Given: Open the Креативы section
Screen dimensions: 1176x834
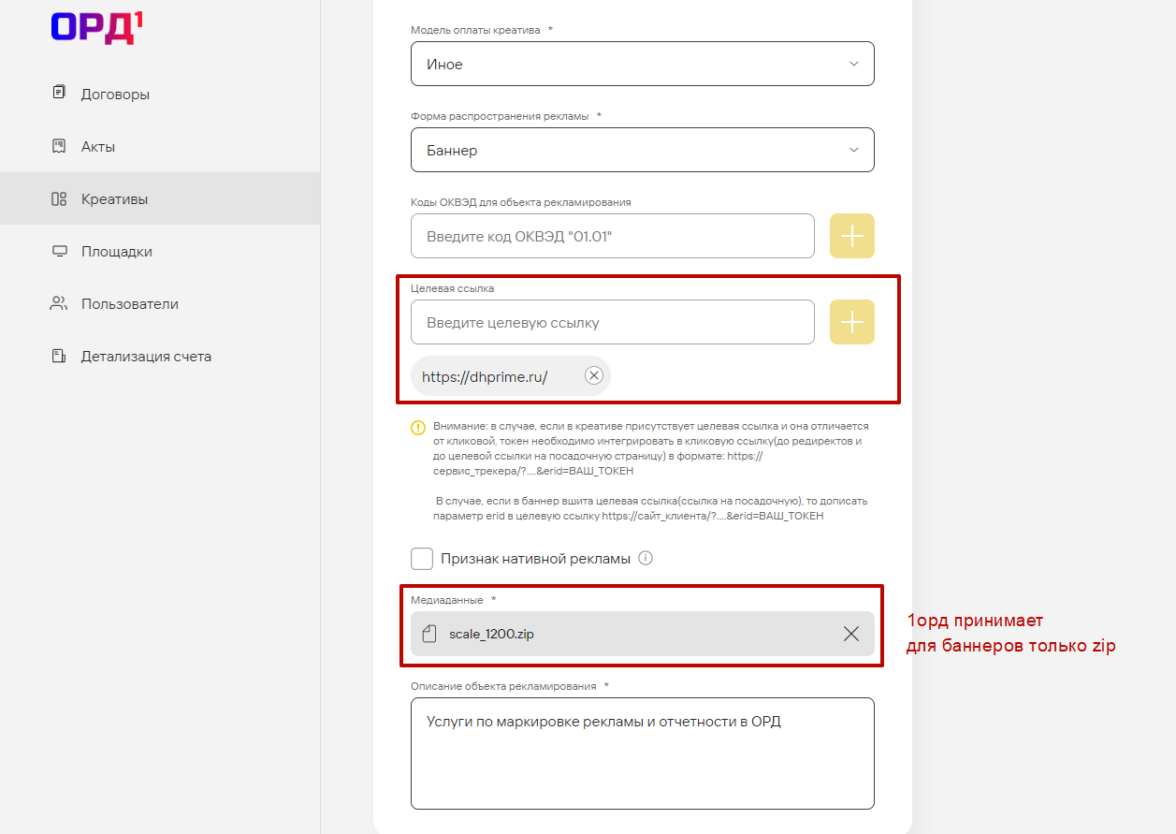Looking at the screenshot, I should (114, 199).
